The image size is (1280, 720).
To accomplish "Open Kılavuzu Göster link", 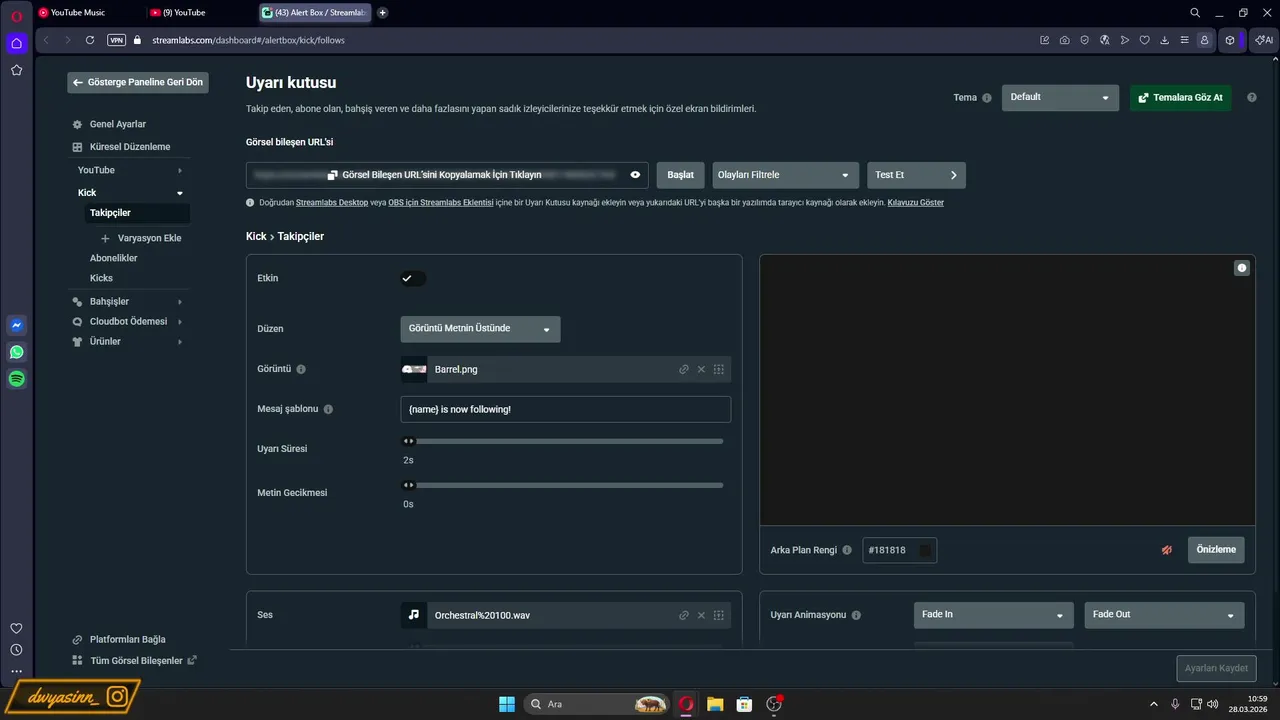I will (916, 203).
